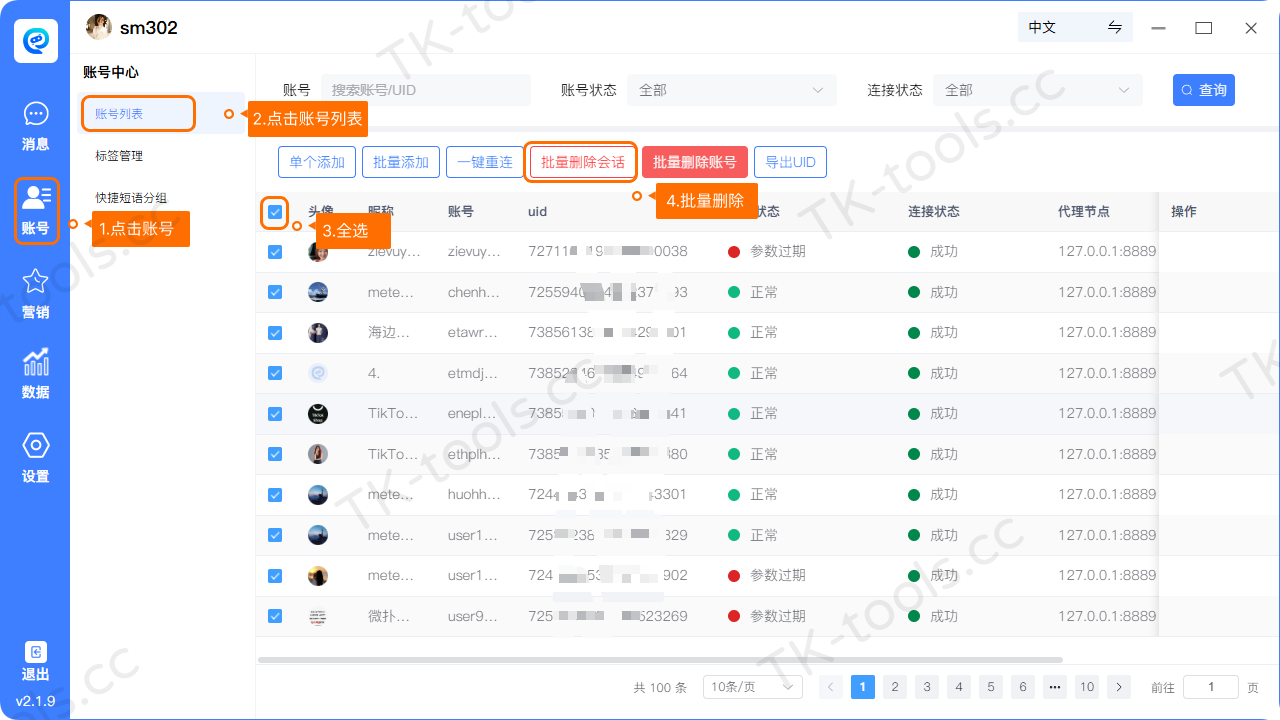This screenshot has height=720, width=1280.
Task: Click the avatar of the 海边 account row
Action: click(x=318, y=333)
